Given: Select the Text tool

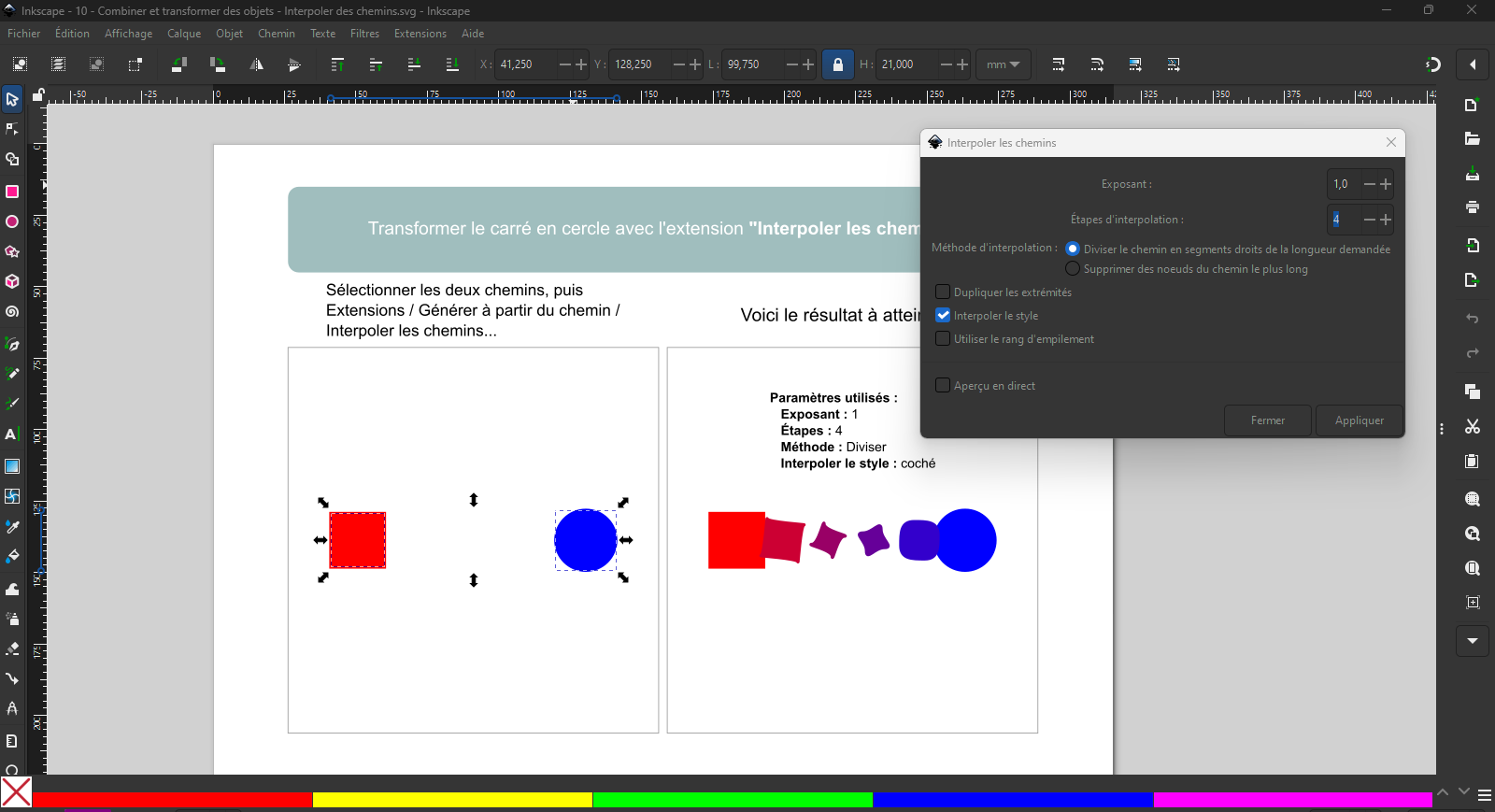Looking at the screenshot, I should point(12,434).
